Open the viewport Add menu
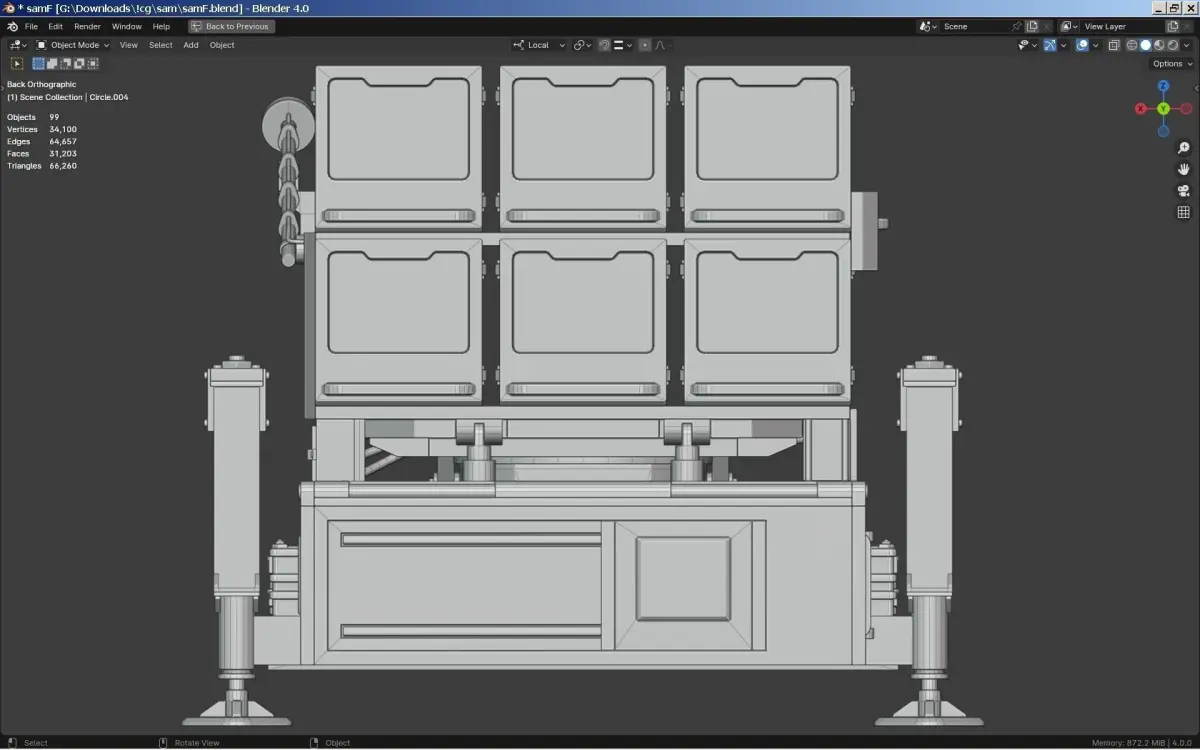 [x=191, y=45]
